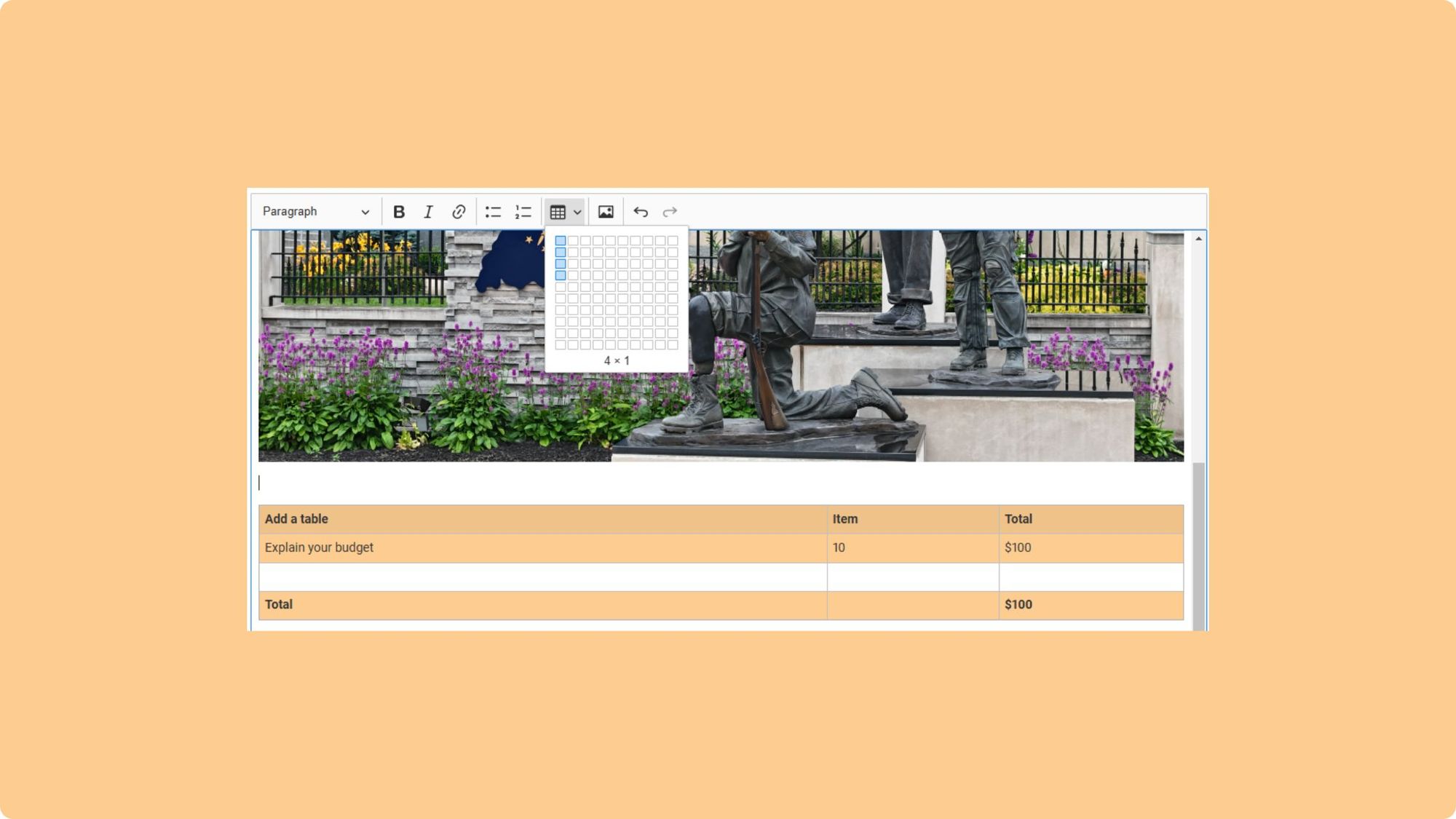Click the empty paragraph line above table
The image size is (1456, 819).
pos(721,483)
